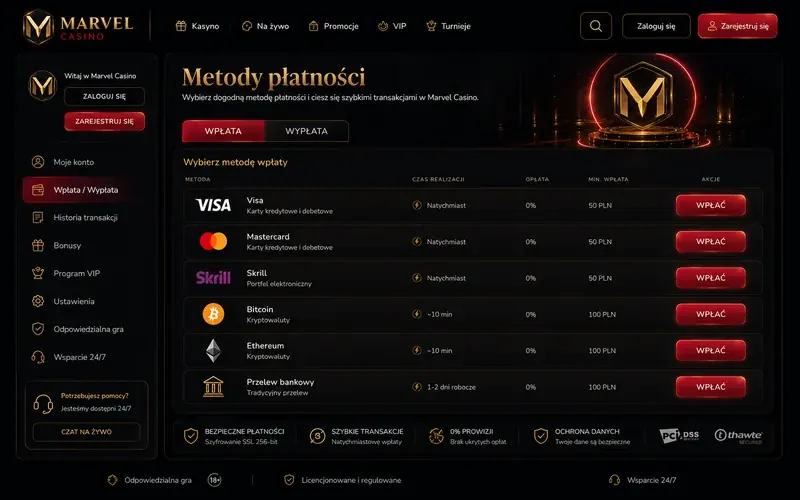The width and height of the screenshot is (800, 500).
Task: Open Turnieje from the top menu
Action: tap(448, 26)
